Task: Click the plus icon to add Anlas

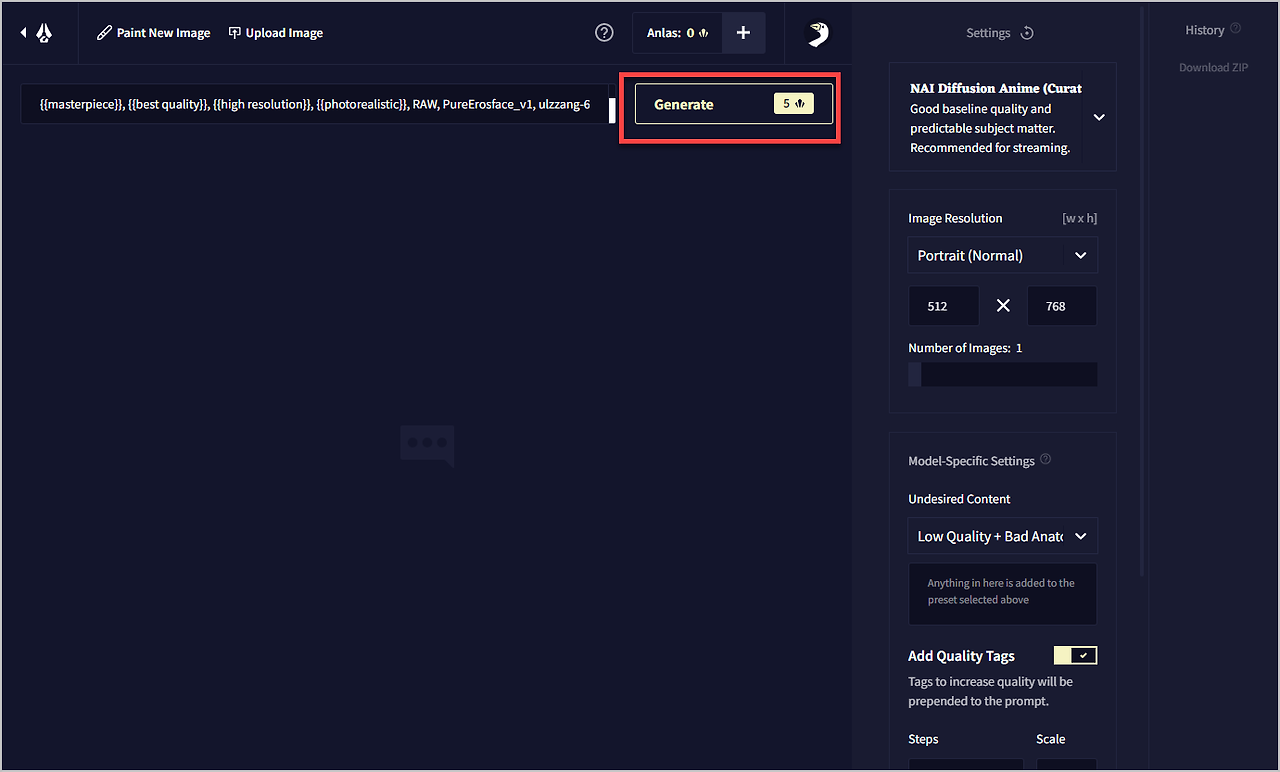Action: point(743,33)
